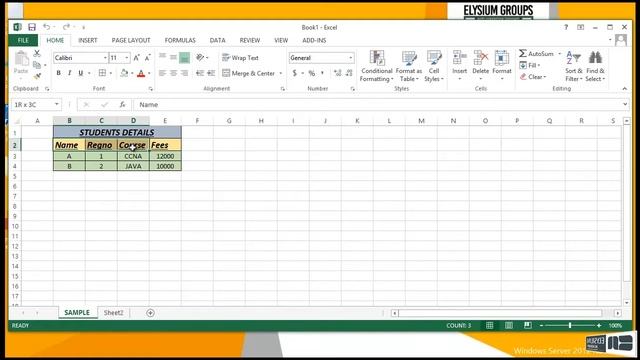Apply the red Font Color A

pos(141,73)
